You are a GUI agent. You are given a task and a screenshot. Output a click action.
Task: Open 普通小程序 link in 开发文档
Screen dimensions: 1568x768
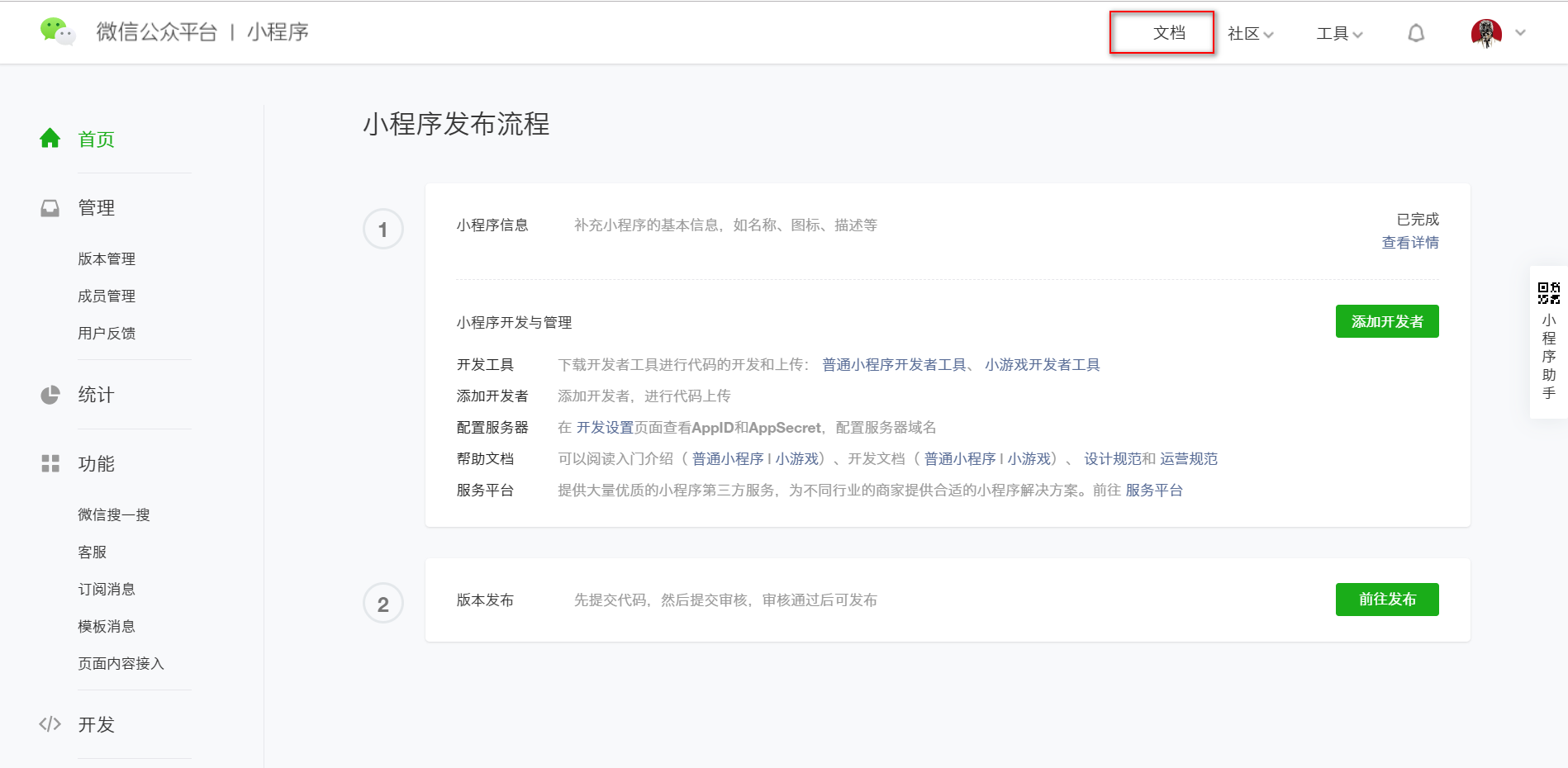pyautogui.click(x=960, y=459)
